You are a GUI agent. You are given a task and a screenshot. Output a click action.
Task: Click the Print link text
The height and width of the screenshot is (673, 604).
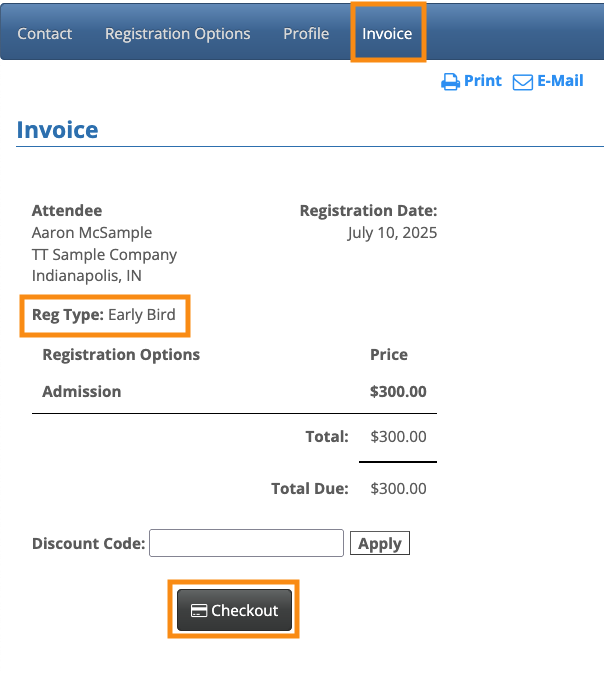tap(483, 81)
